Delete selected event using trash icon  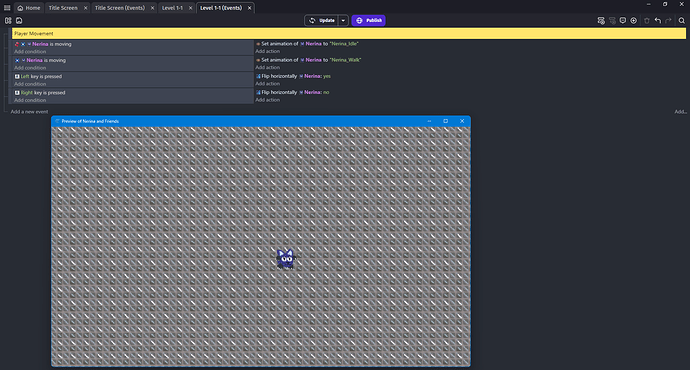coord(646,20)
